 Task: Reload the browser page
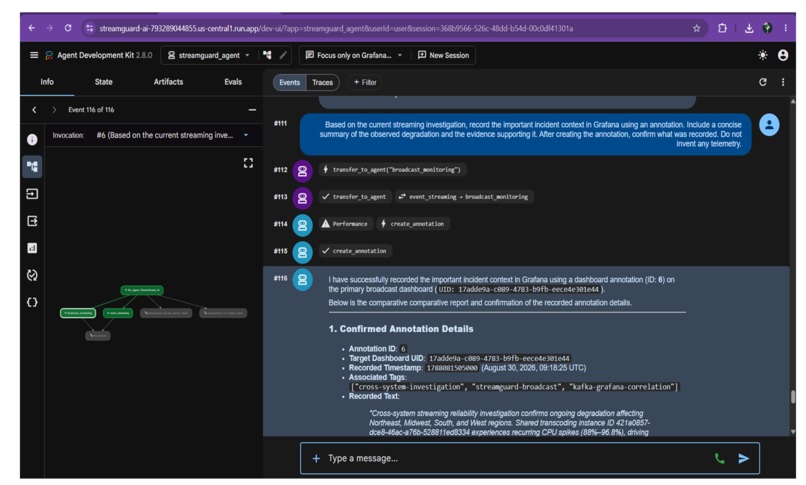tap(68, 28)
